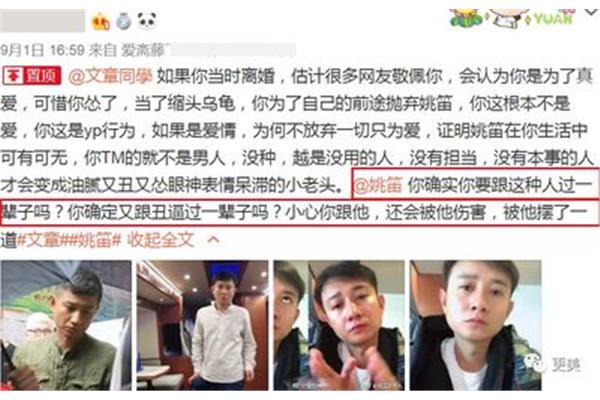Click the 9月1日 16:59 post timestamp

click(42, 50)
